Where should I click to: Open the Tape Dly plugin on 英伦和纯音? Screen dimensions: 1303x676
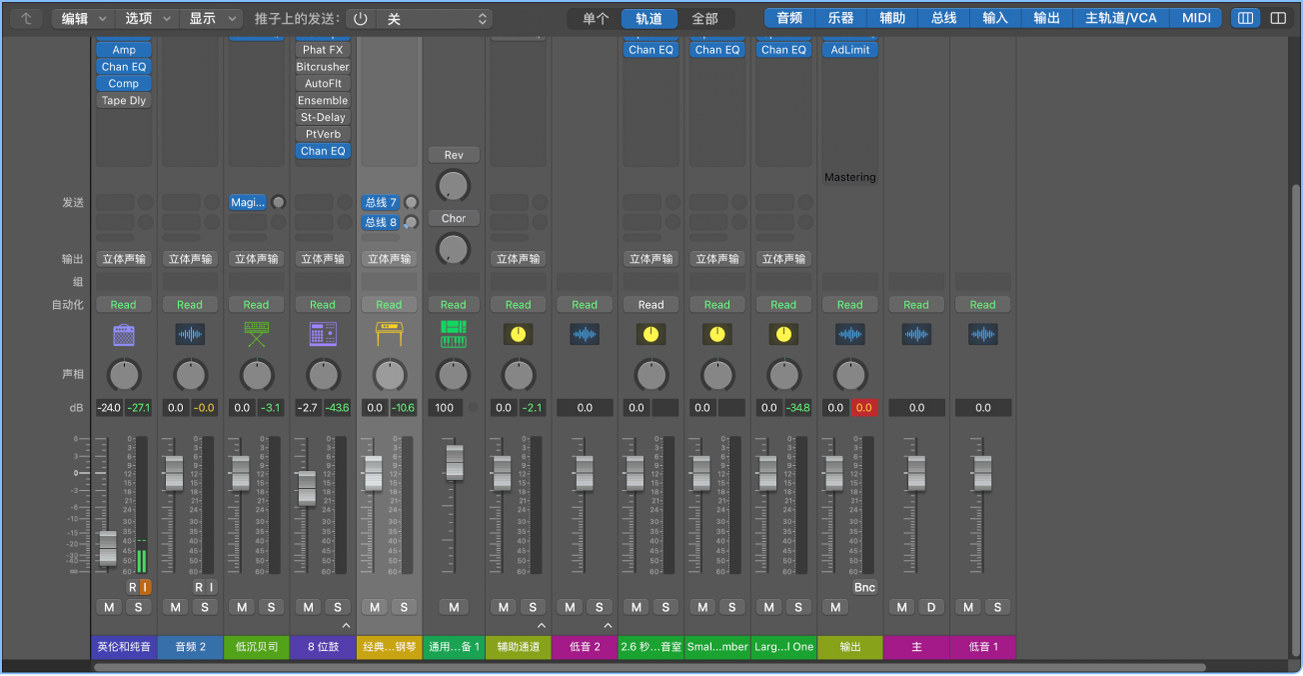124,101
